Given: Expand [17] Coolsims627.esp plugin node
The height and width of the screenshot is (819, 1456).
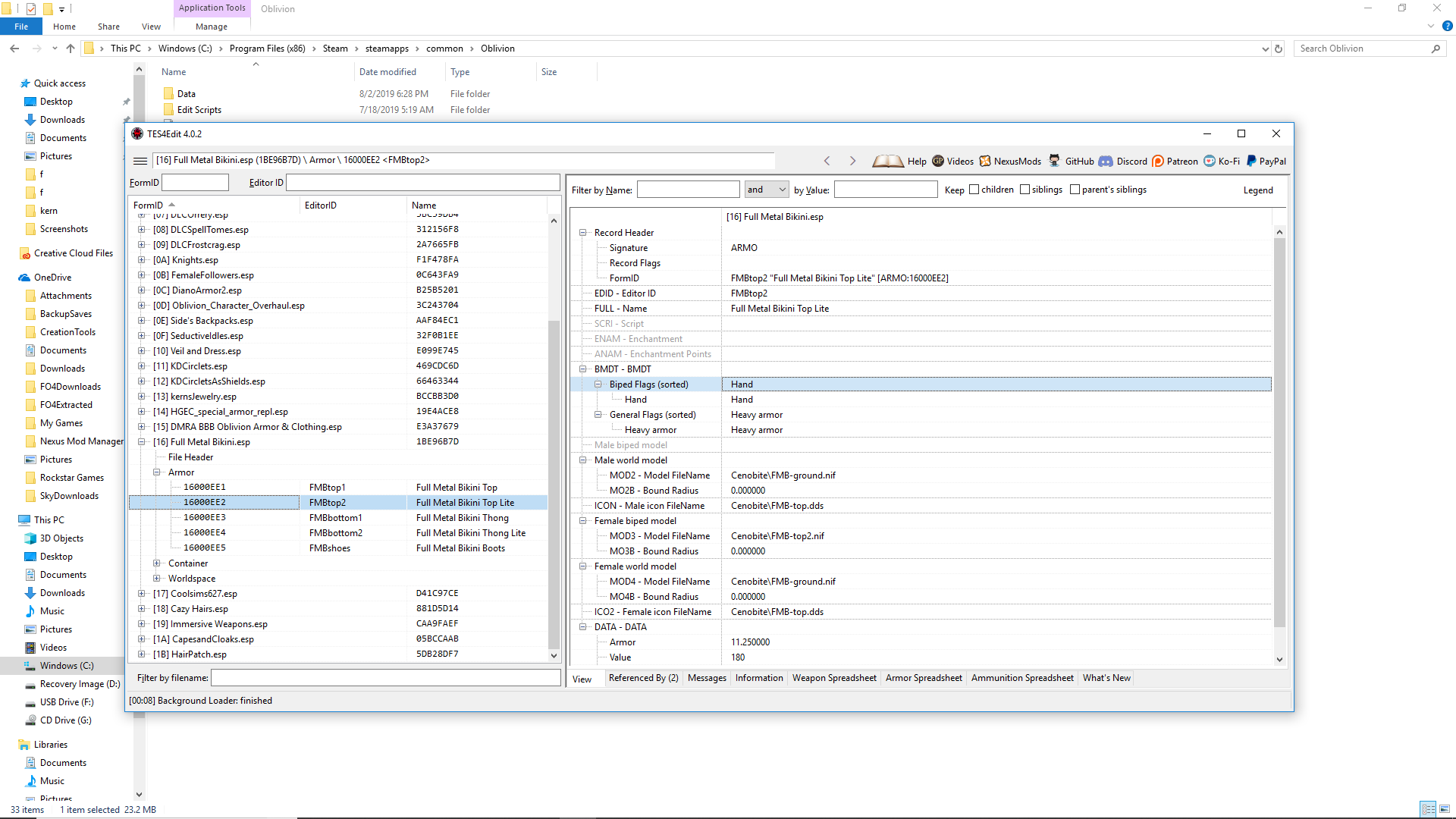Looking at the screenshot, I should [x=142, y=594].
